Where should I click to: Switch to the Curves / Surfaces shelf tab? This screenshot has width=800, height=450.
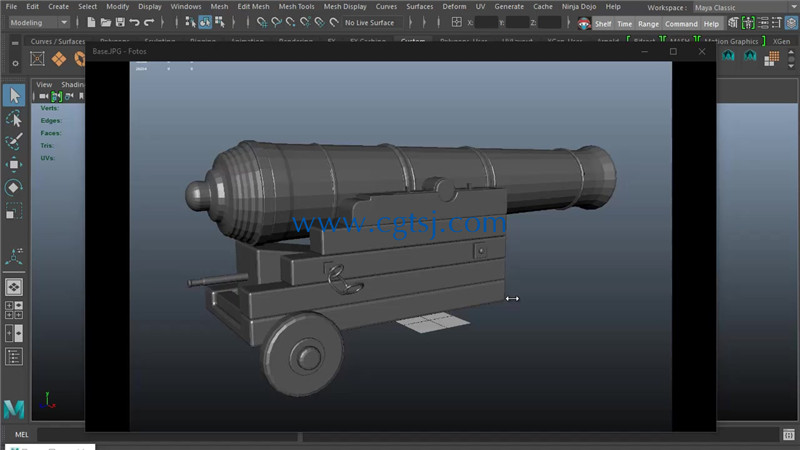(58, 41)
